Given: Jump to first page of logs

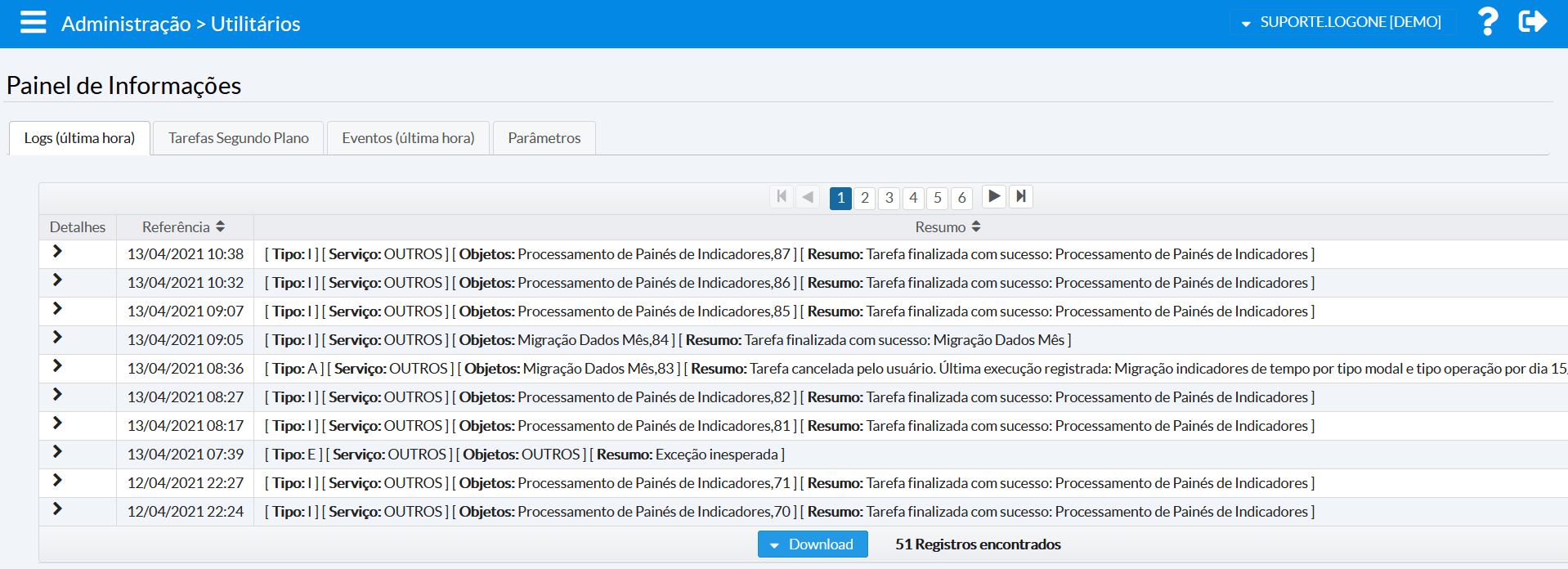Looking at the screenshot, I should pyautogui.click(x=782, y=196).
